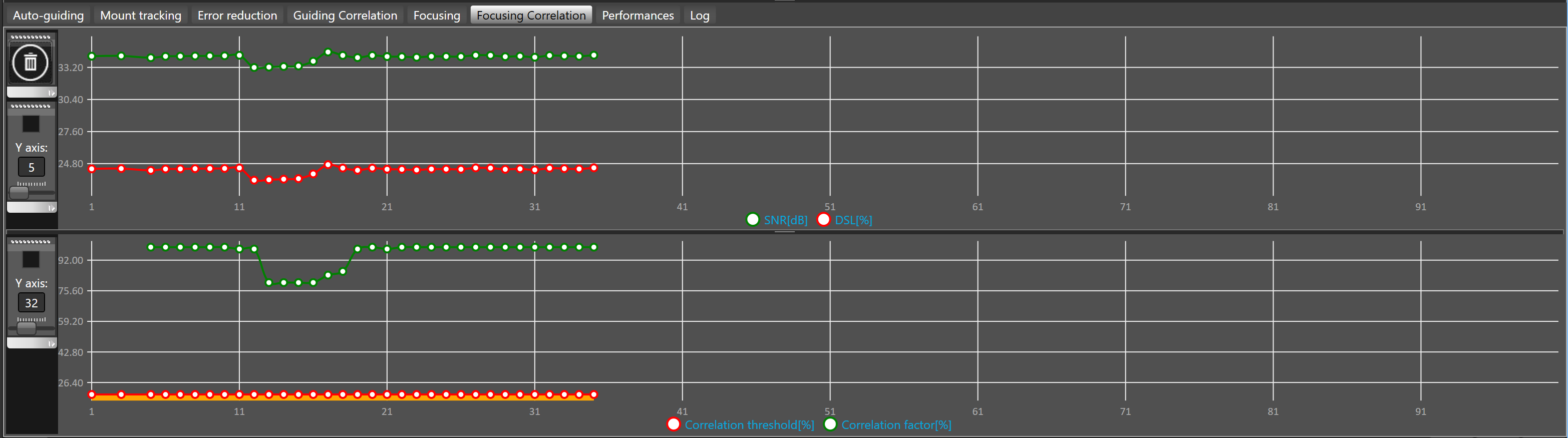Toggle the DSL[%] legend marker

[x=824, y=220]
